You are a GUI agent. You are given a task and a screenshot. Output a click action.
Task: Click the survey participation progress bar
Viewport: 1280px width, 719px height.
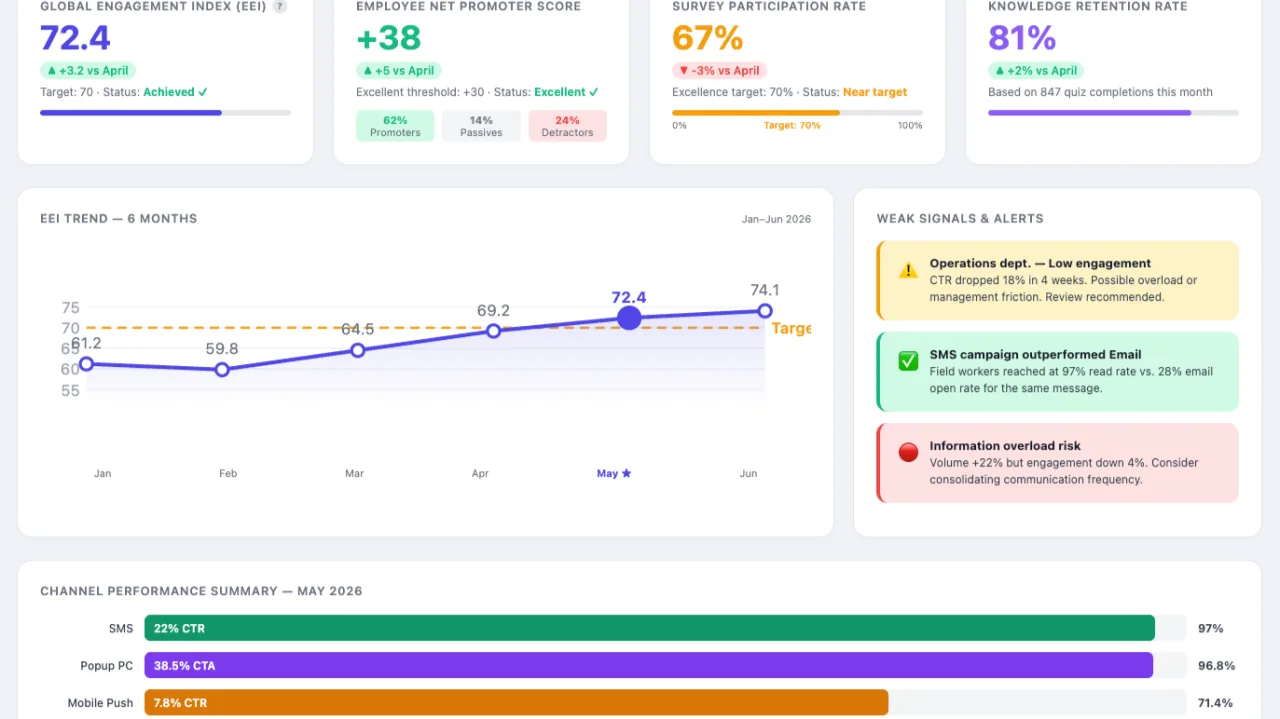pyautogui.click(x=797, y=113)
